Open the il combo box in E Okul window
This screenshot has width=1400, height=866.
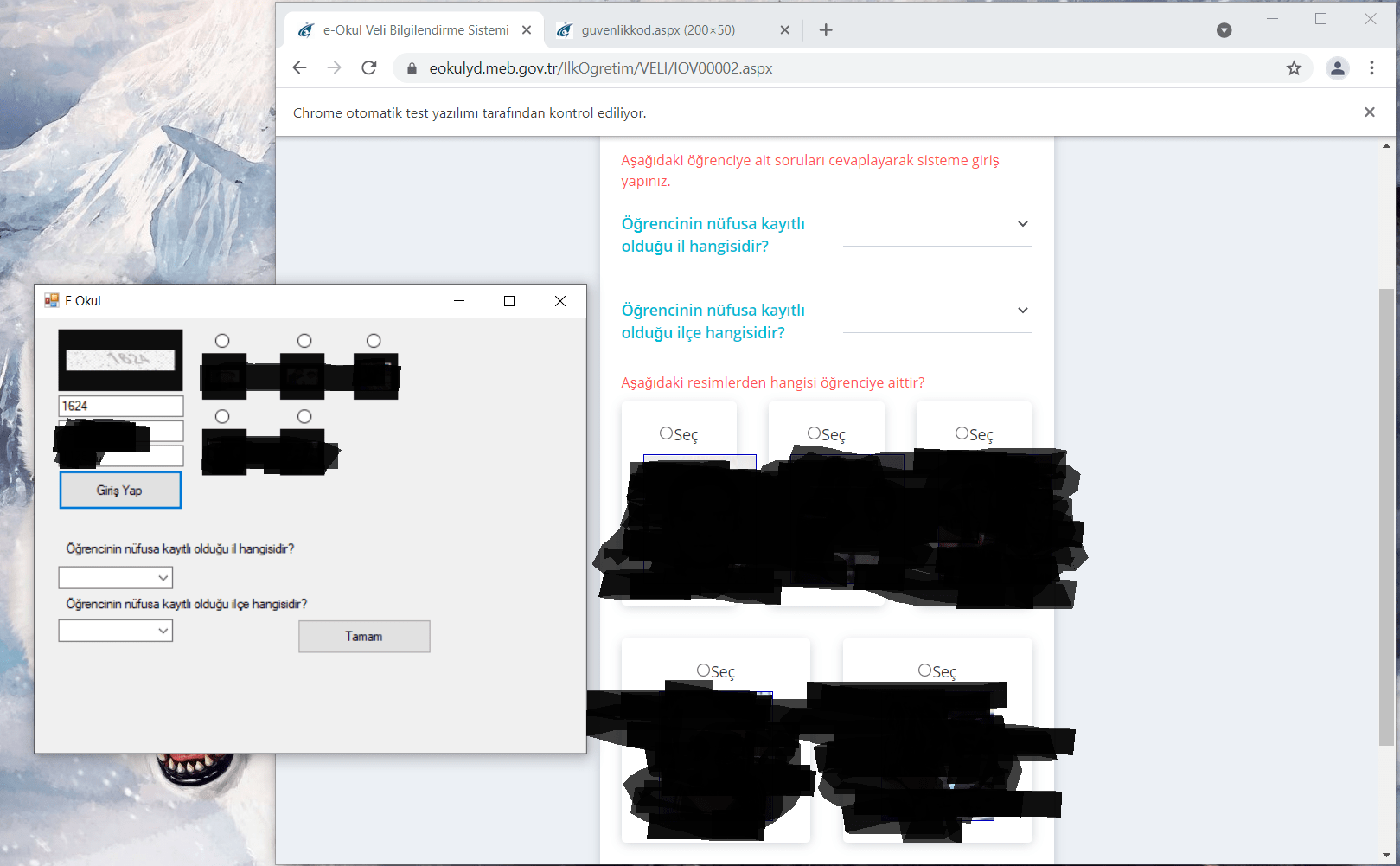(x=116, y=577)
